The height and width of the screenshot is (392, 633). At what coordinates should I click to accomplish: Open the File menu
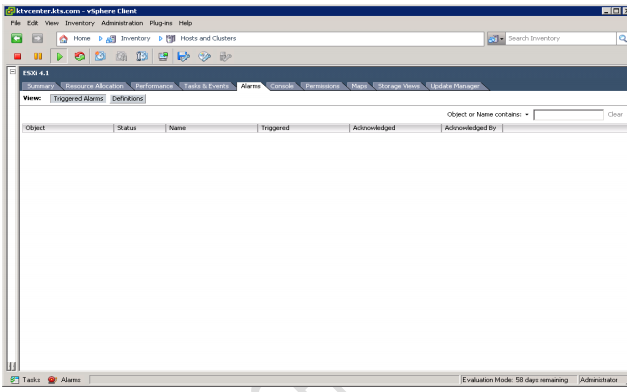click(15, 23)
